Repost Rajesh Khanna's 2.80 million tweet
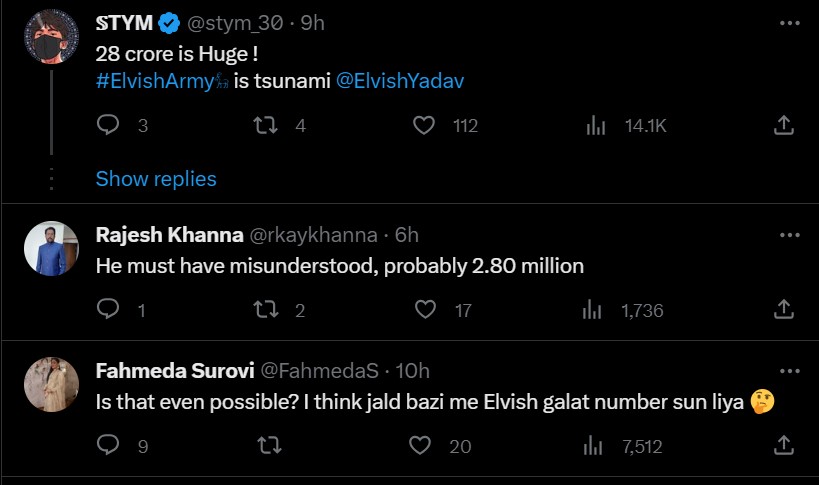Viewport: 819px width, 485px height. pyautogui.click(x=267, y=311)
